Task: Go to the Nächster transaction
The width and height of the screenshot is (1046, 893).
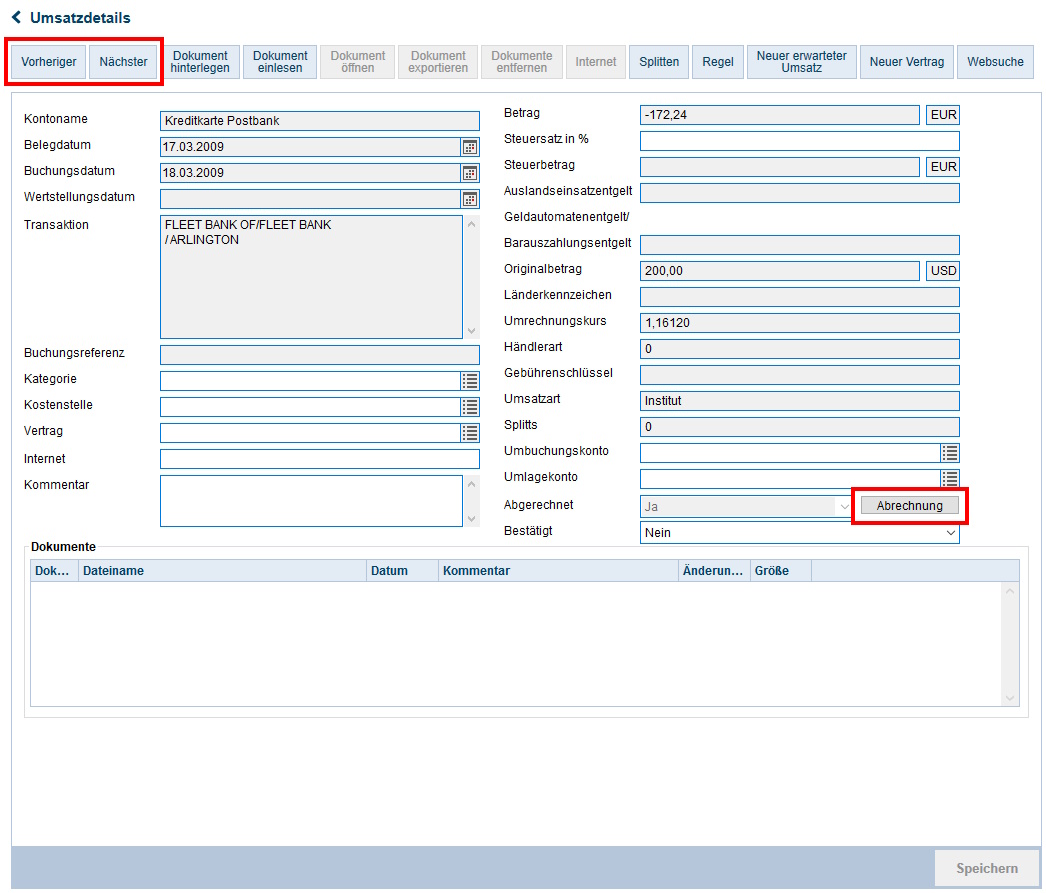Action: pyautogui.click(x=123, y=62)
